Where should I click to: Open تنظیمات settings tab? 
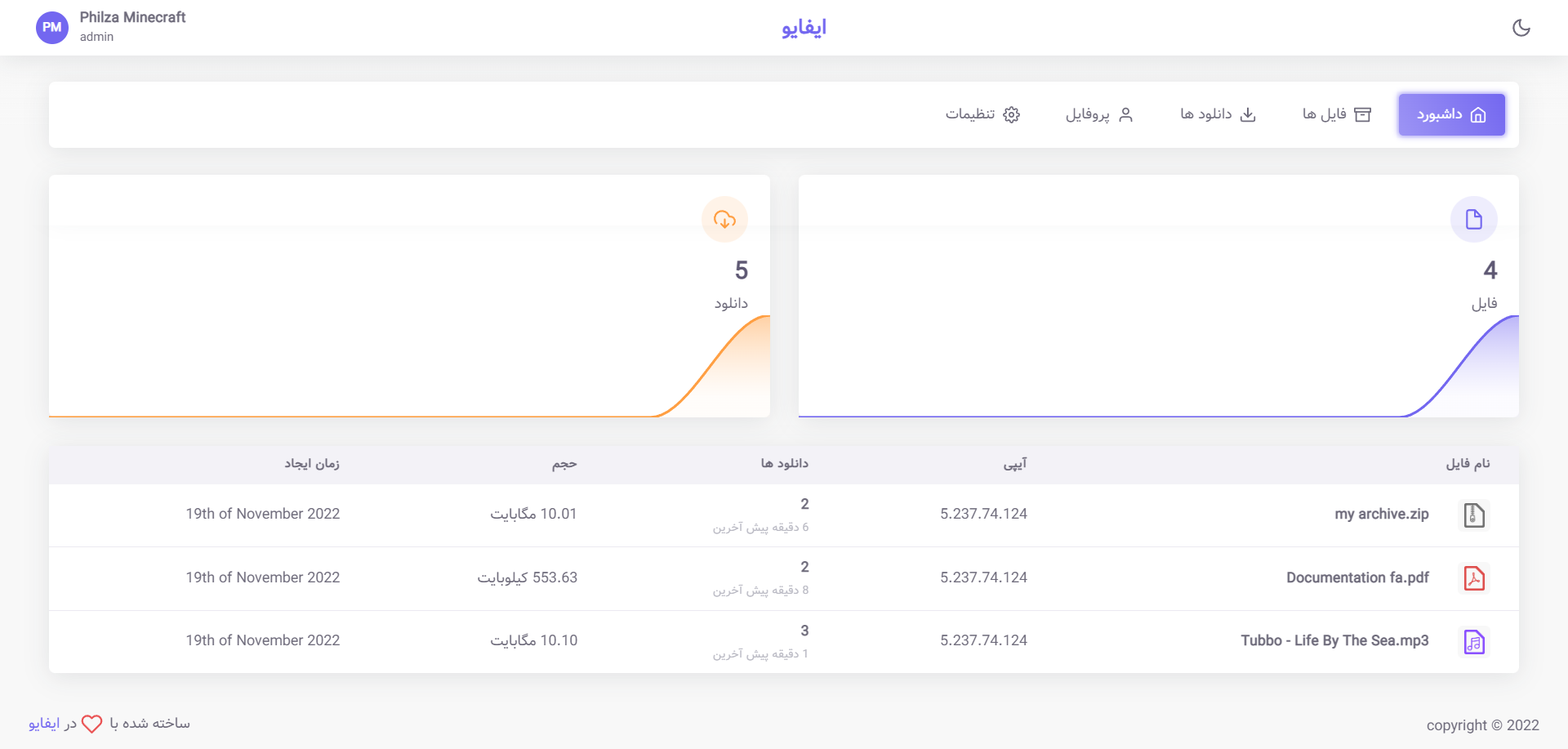tap(982, 114)
